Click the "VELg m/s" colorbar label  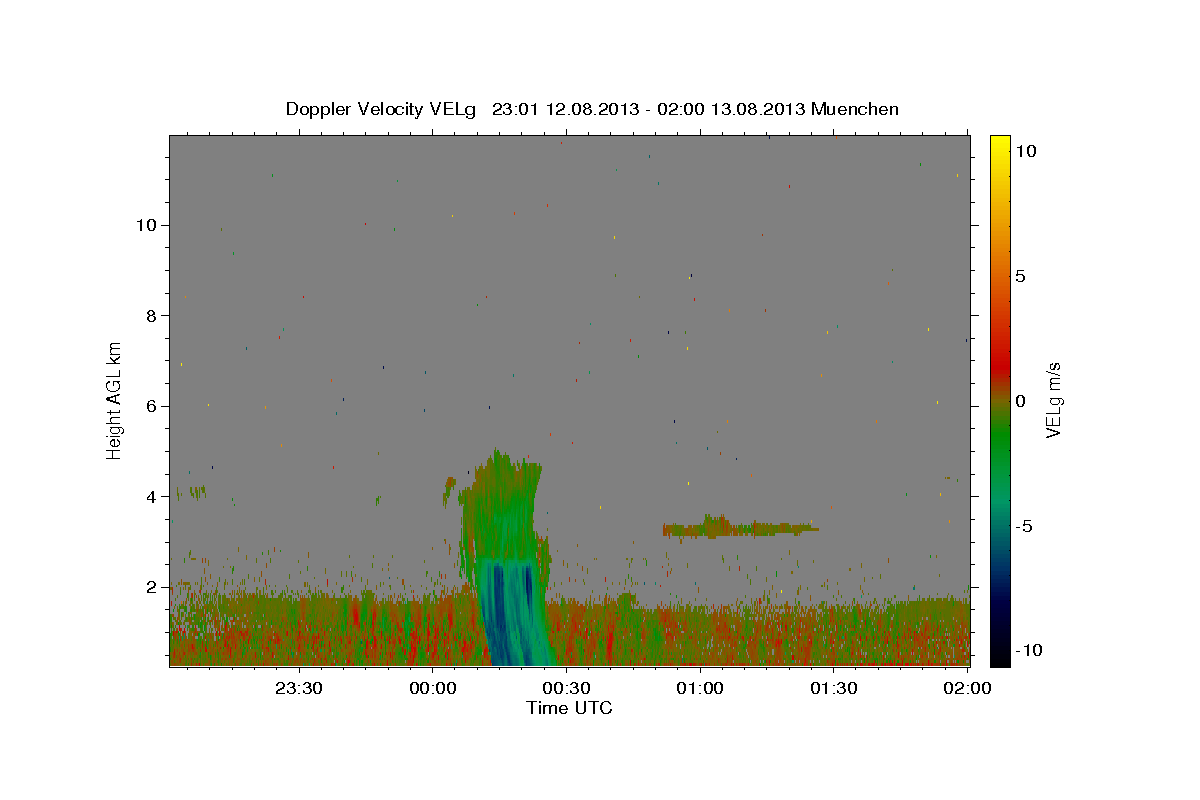(x=1053, y=400)
